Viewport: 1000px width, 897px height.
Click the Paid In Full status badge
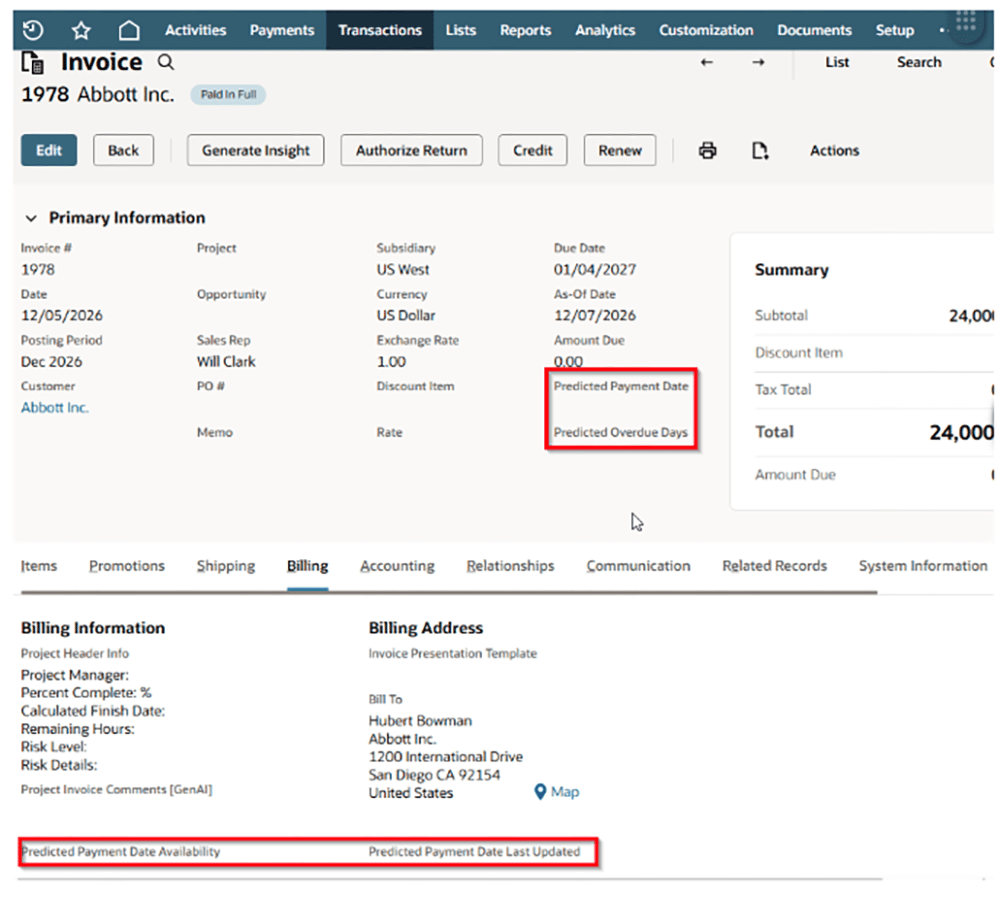pyautogui.click(x=228, y=94)
